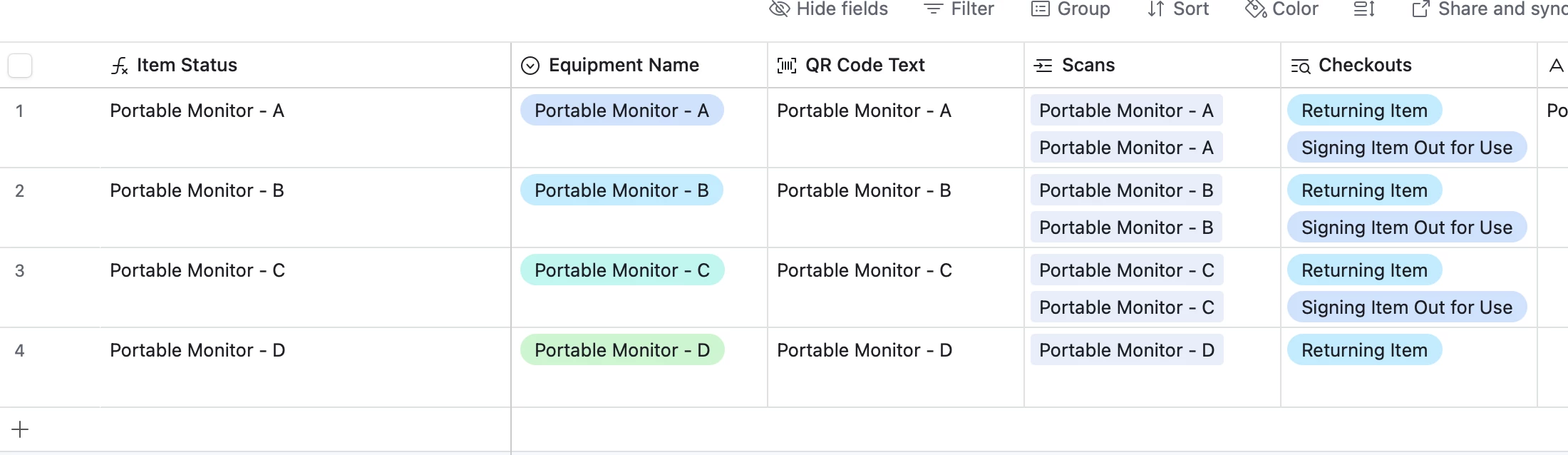Open the Scans column header
Image resolution: width=1568 pixels, height=455 pixels.
pos(1088,66)
